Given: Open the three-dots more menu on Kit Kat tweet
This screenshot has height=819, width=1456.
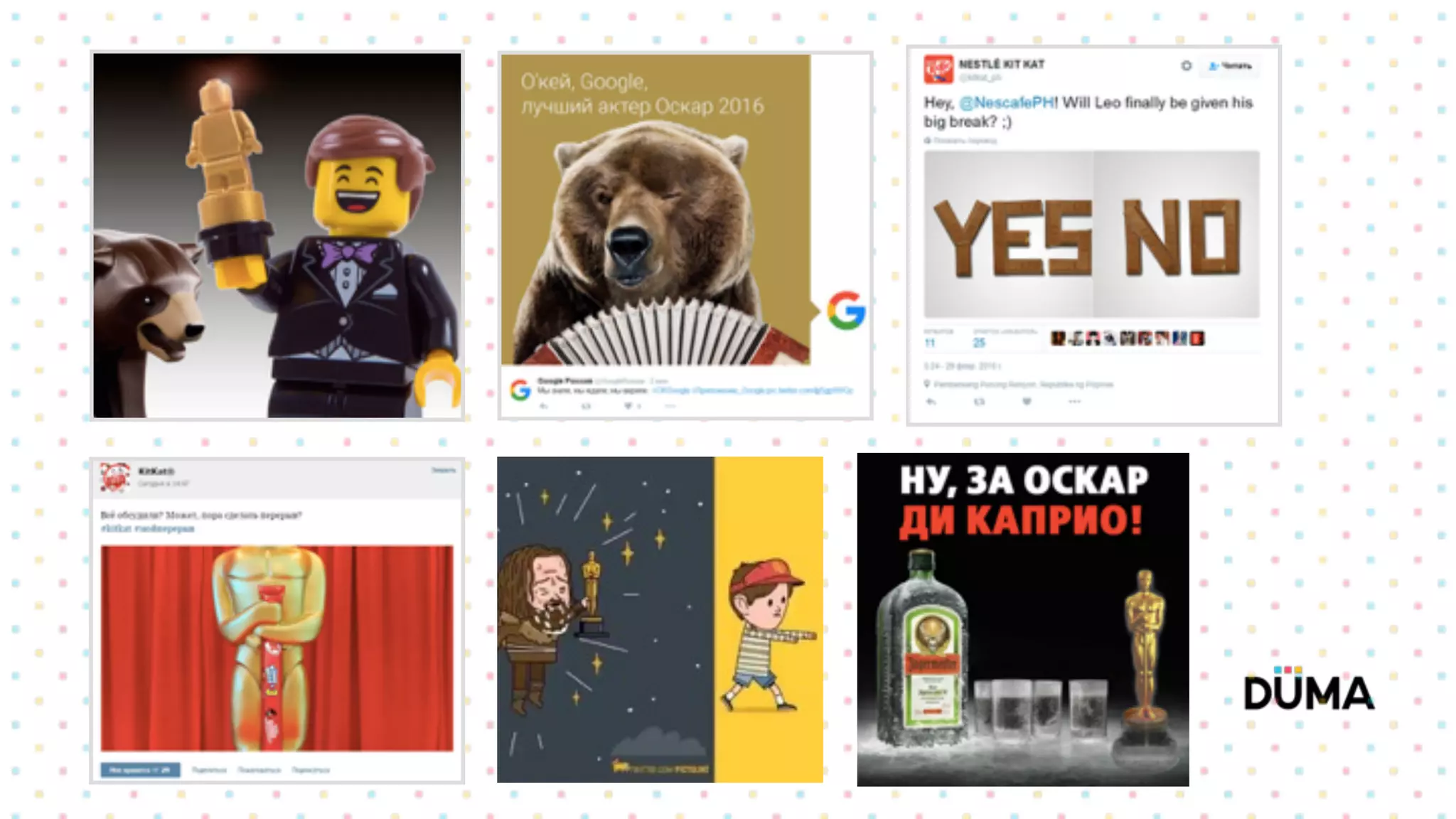Looking at the screenshot, I should coord(1074,402).
